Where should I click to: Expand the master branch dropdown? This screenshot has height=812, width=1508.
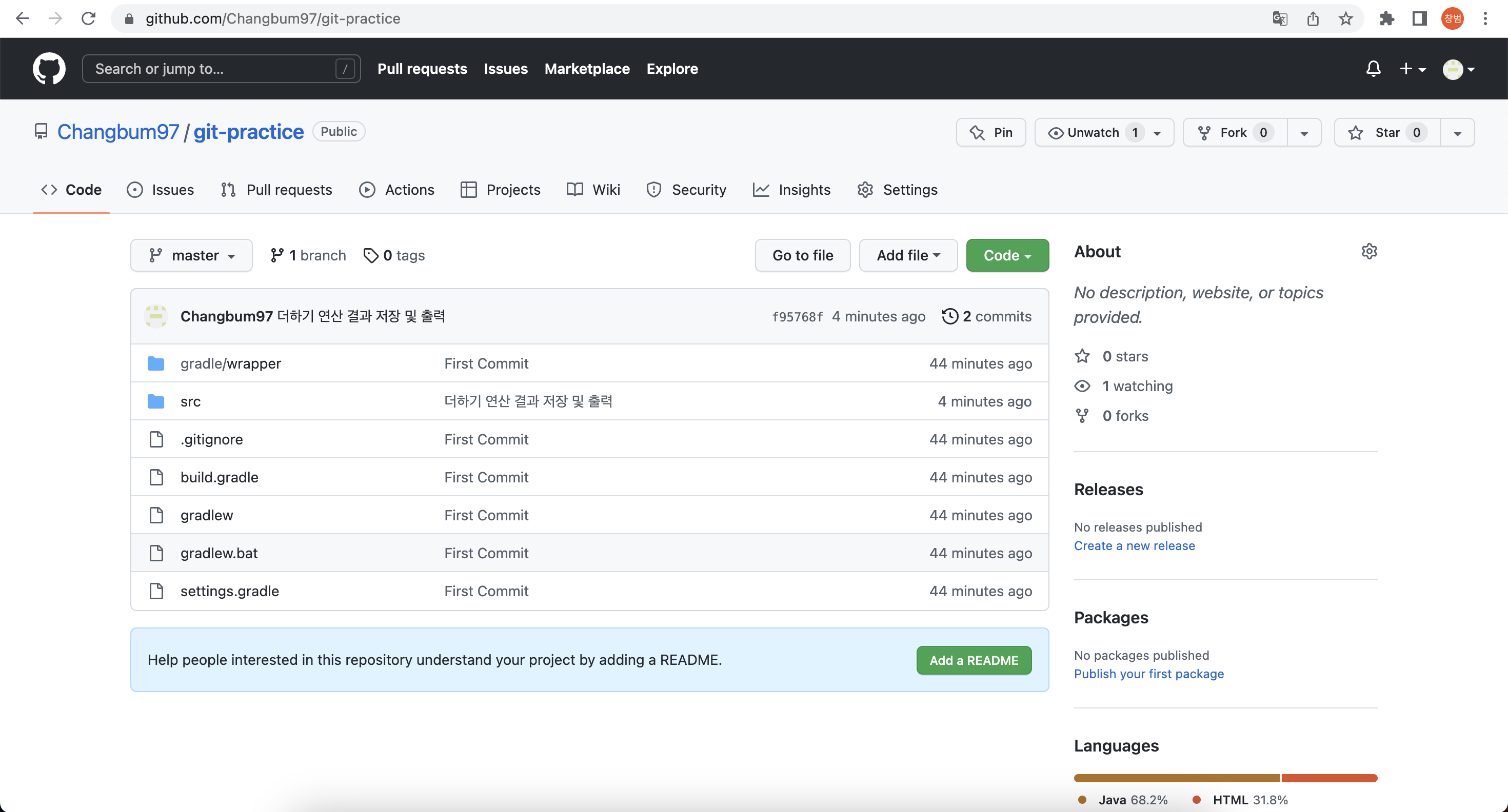[x=191, y=256]
